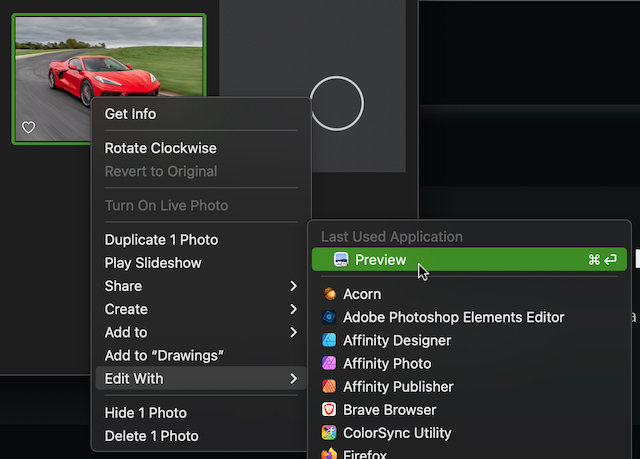Choose Get Info from context menu

pos(200,114)
